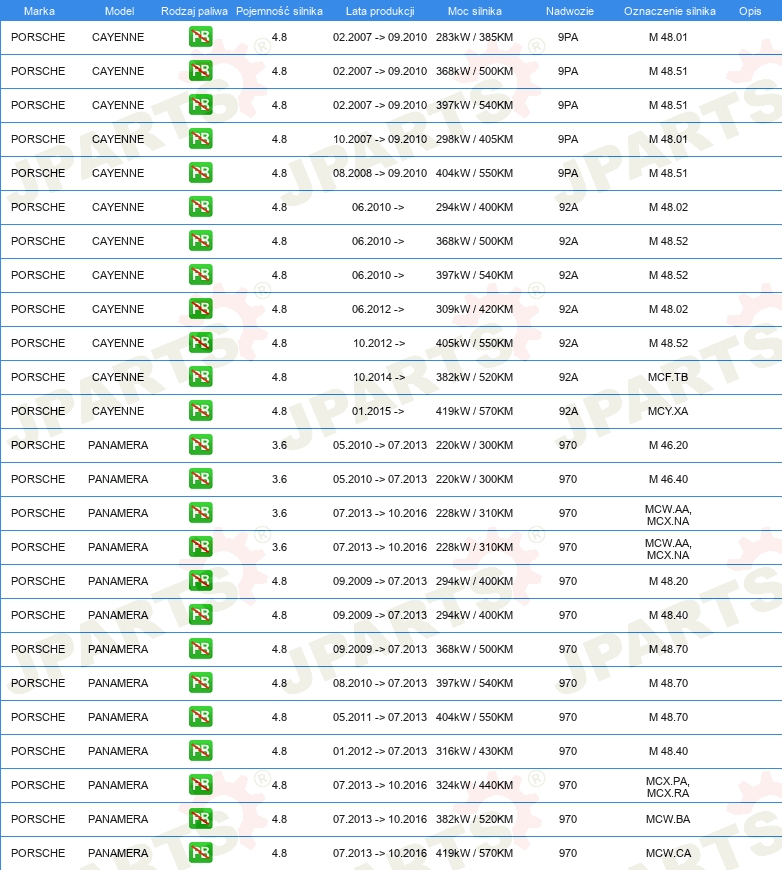Viewport: 782px width, 870px height.
Task: Click petrol icon in Panamera 404kW / 550KM row
Action: (200, 717)
